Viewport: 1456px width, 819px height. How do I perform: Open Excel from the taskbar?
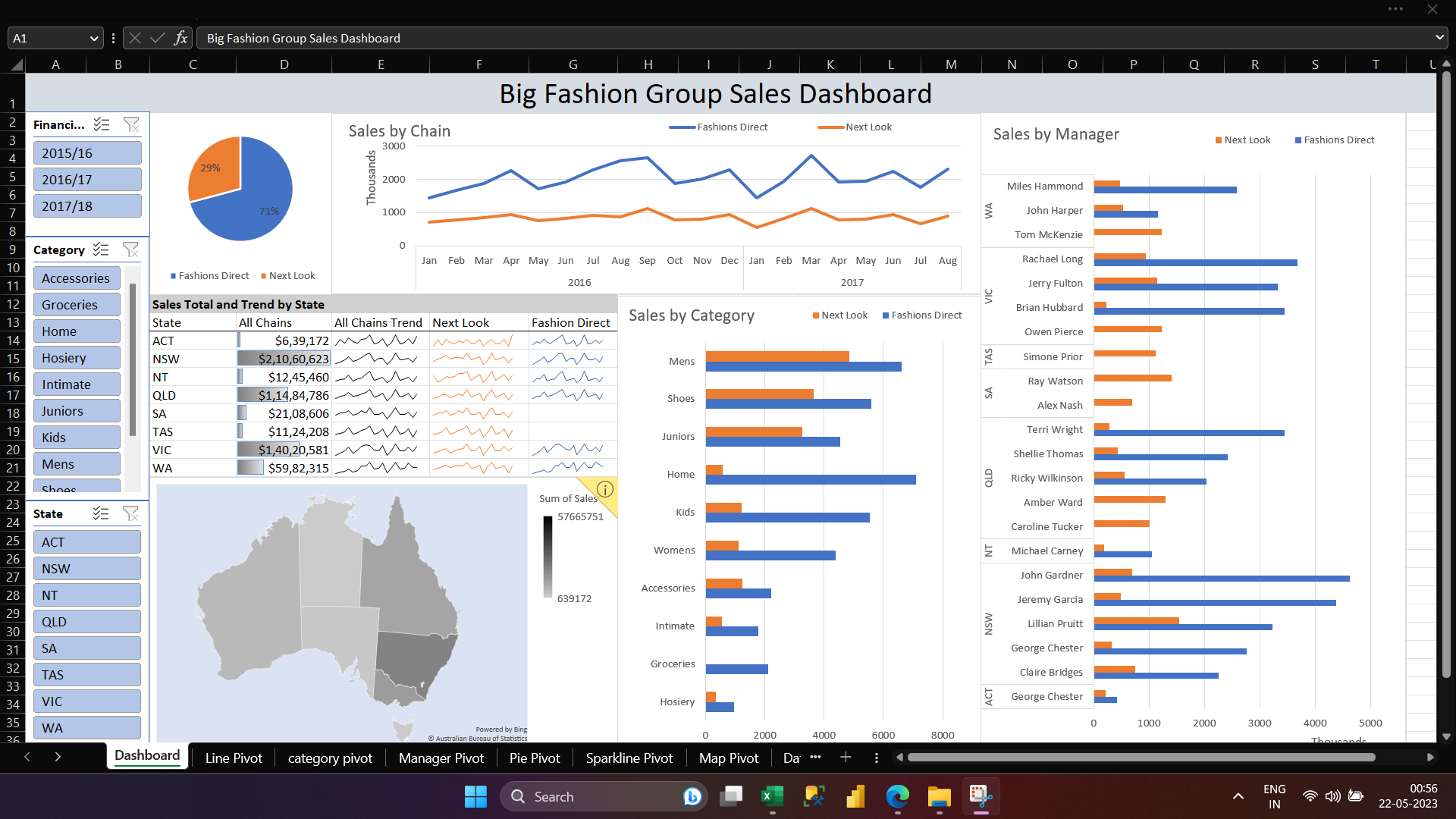coord(772,796)
